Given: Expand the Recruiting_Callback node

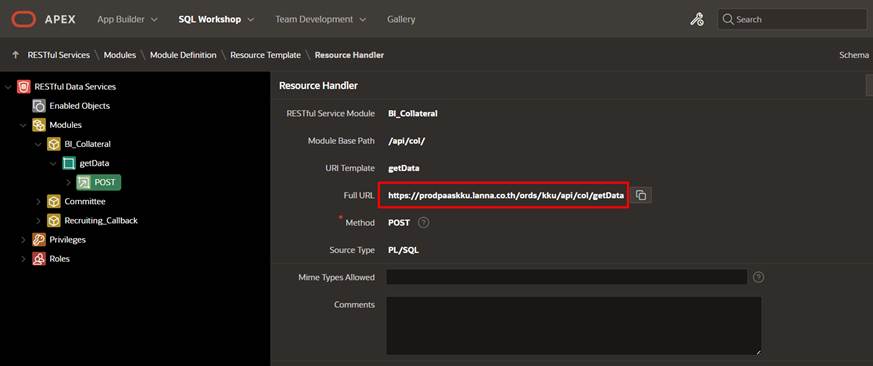Looking at the screenshot, I should (38, 221).
